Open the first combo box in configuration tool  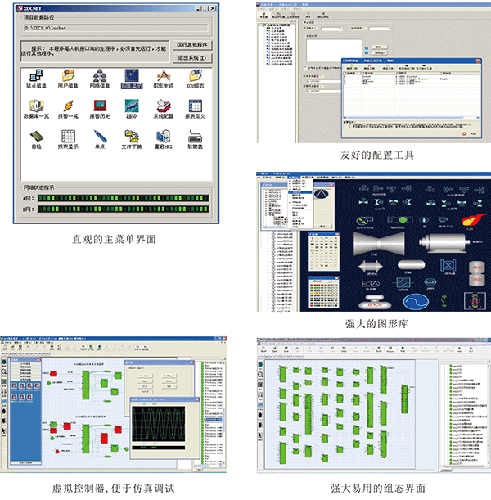[331, 29]
